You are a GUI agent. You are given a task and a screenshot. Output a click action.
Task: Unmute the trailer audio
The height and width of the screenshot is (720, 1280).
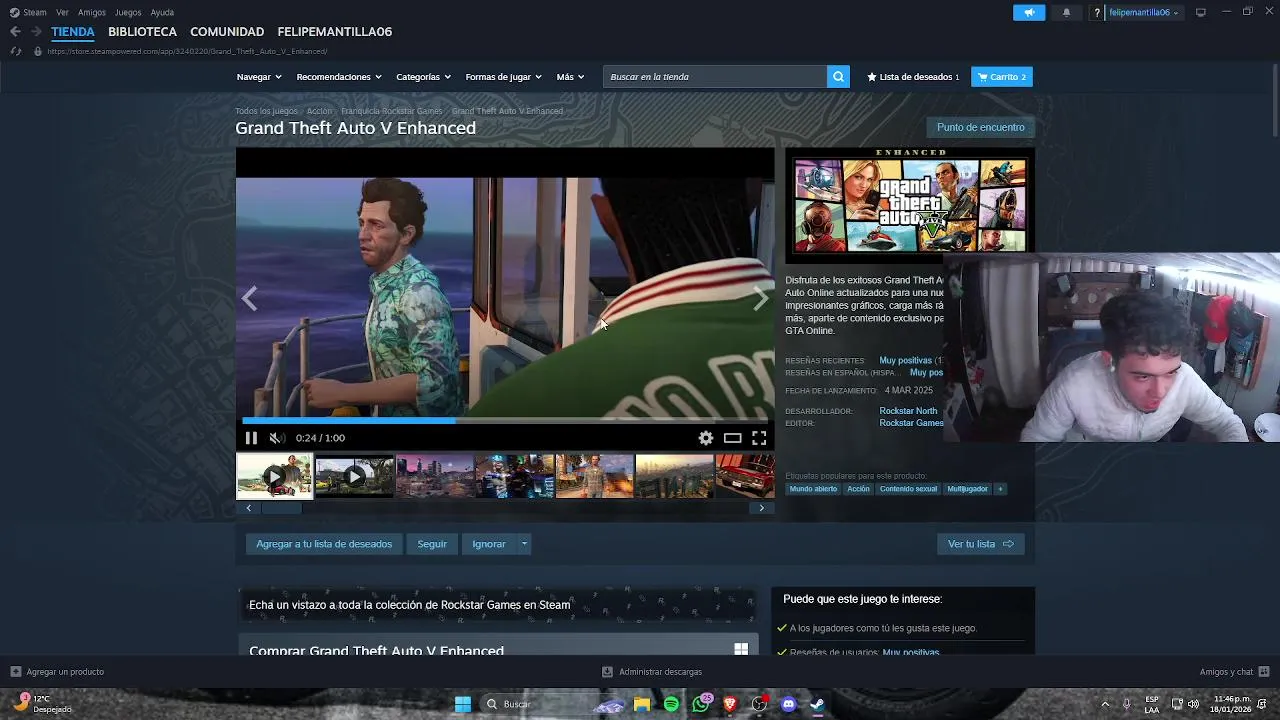(277, 438)
